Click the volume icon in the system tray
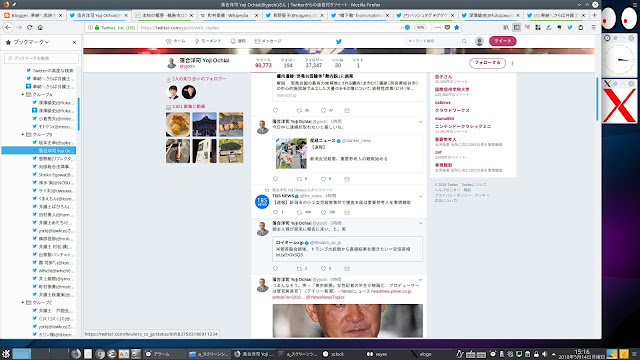This screenshot has width=640, height=360. tap(544, 354)
